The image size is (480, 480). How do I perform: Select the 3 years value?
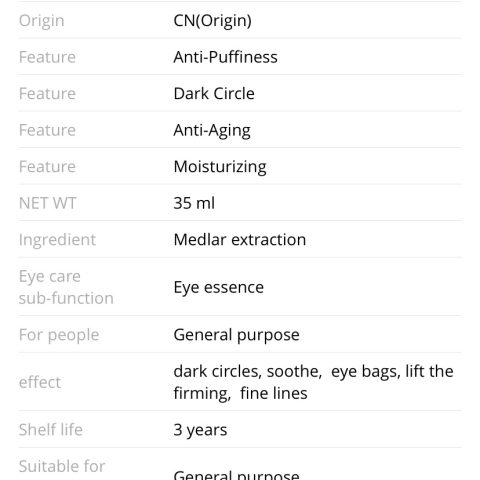click(200, 430)
